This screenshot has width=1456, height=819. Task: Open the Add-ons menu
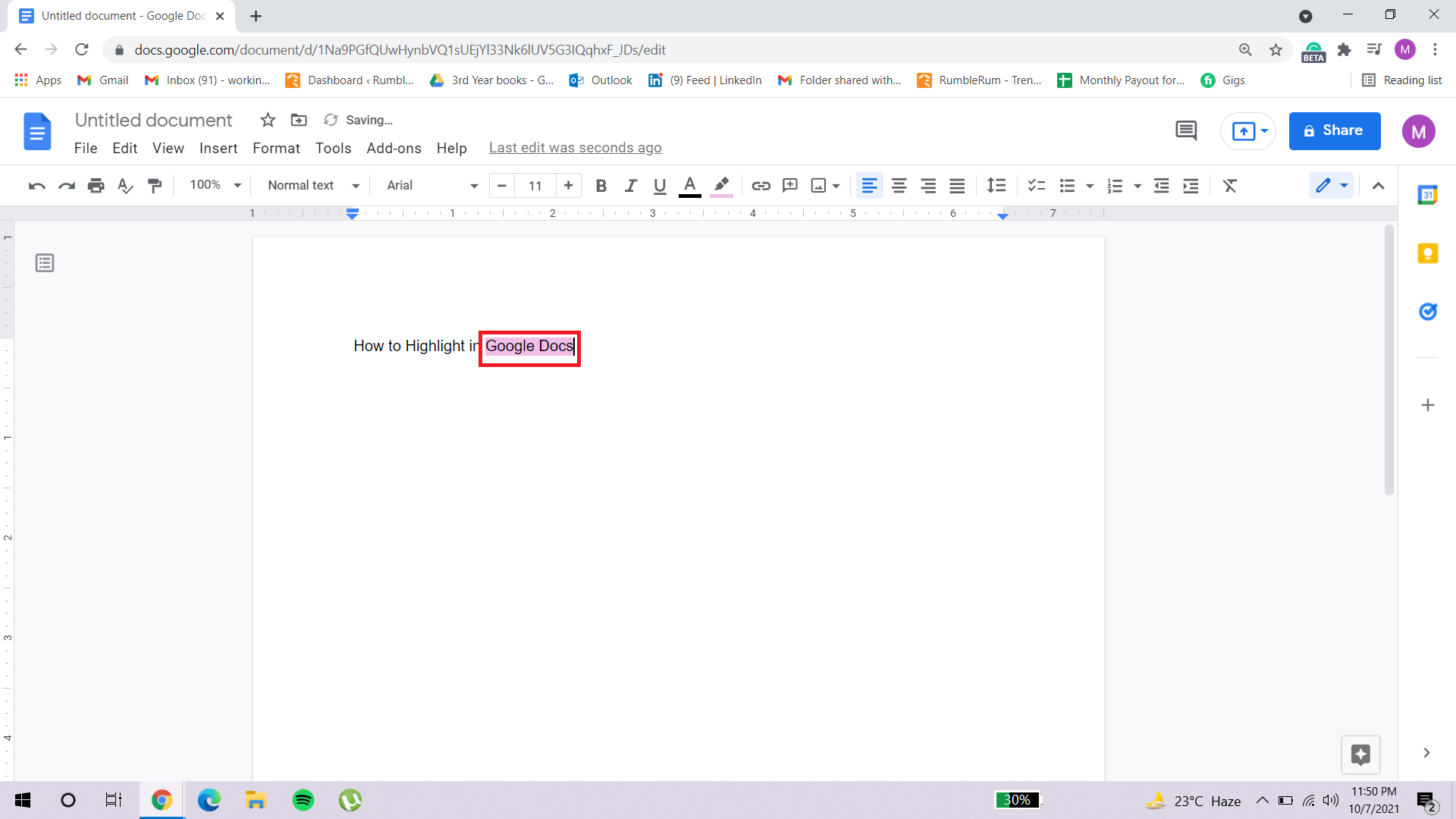394,148
